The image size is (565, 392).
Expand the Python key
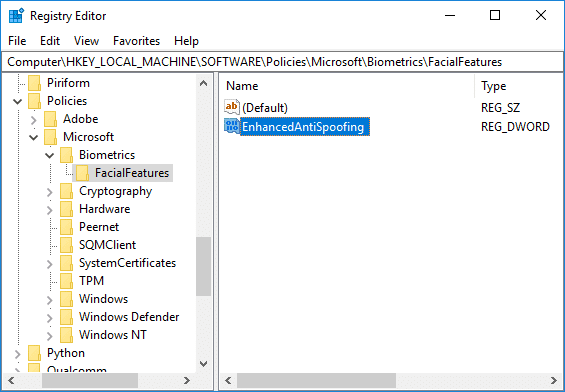[18, 354]
